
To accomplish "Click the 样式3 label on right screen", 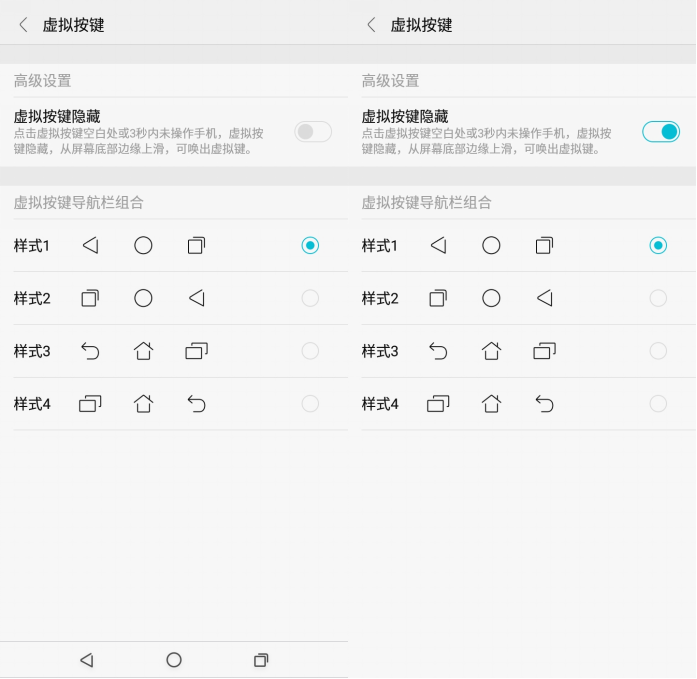I will (x=380, y=351).
